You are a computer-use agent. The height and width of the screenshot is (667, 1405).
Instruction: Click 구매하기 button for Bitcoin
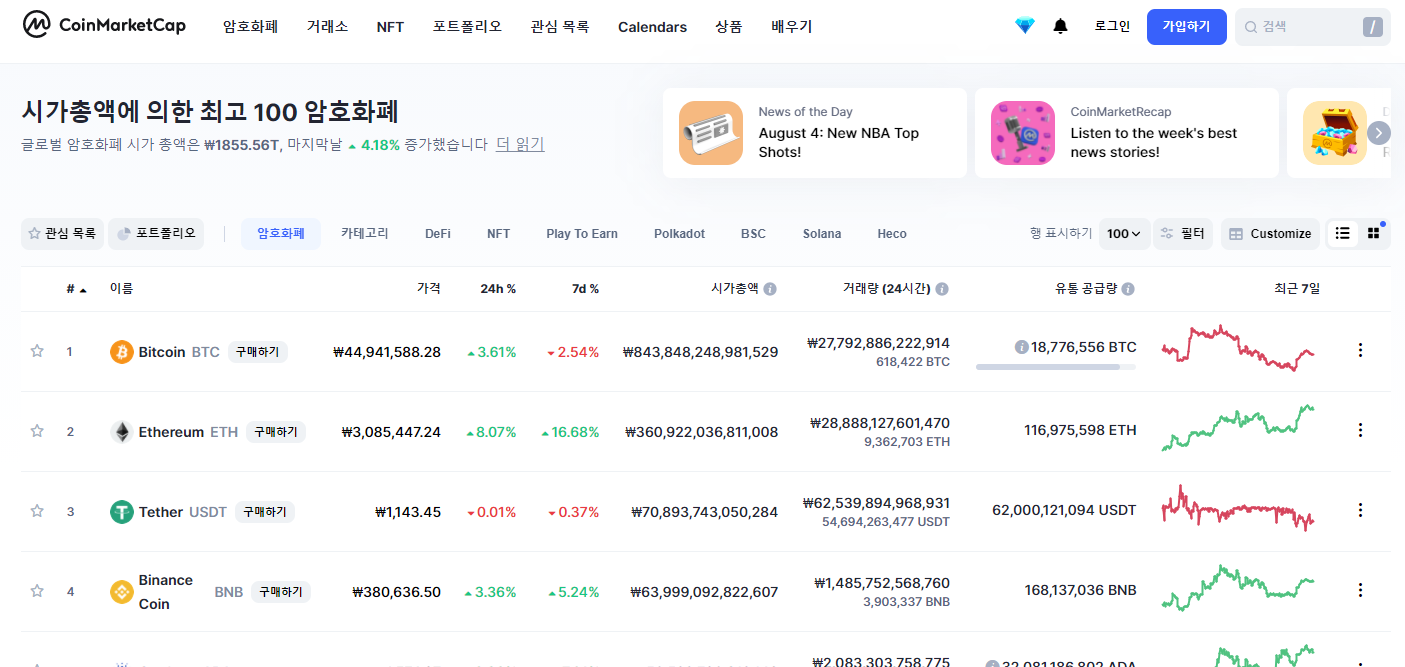pyautogui.click(x=258, y=352)
